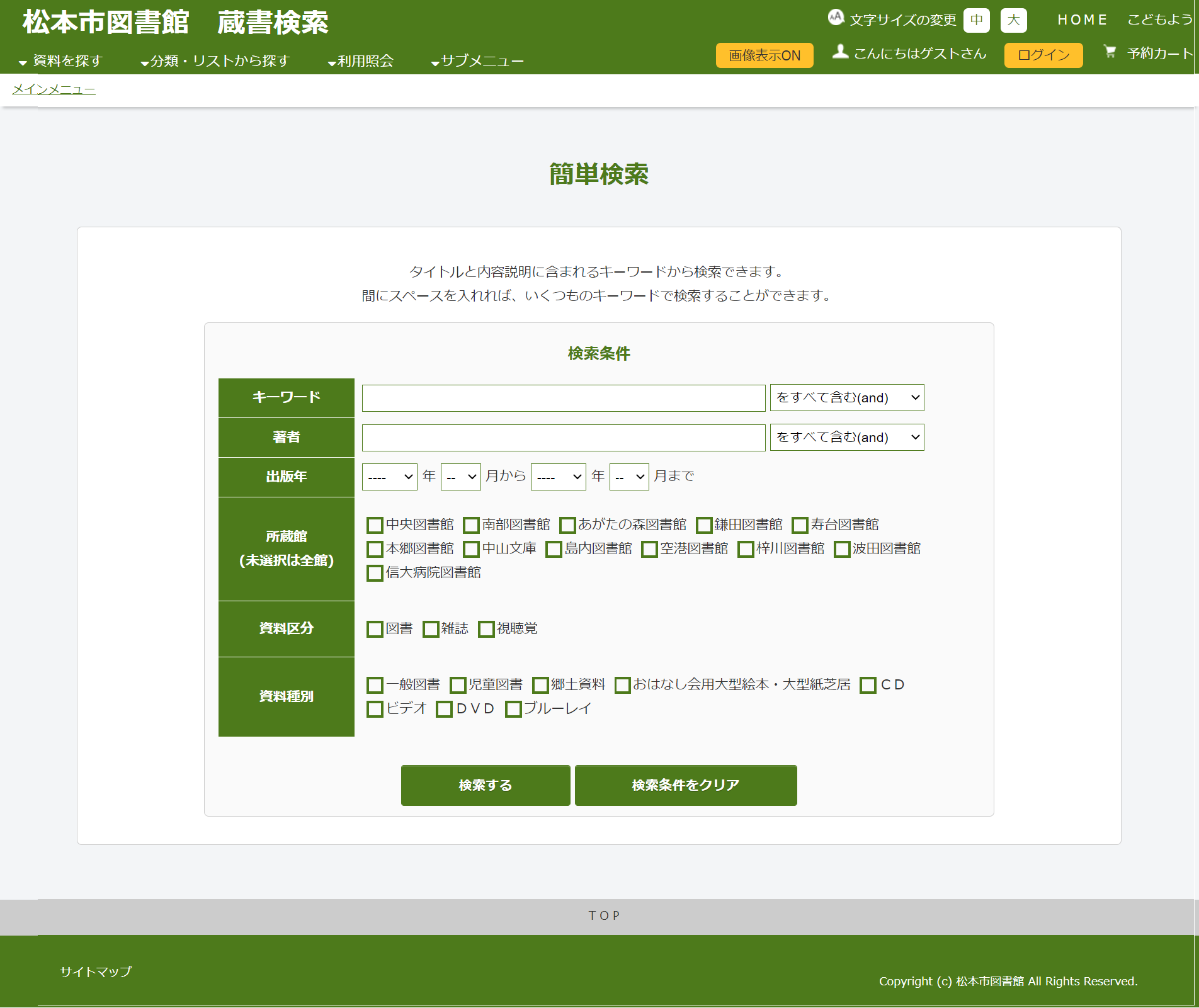Click the 検索する button
The width and height of the screenshot is (1199, 1008).
coord(486,785)
